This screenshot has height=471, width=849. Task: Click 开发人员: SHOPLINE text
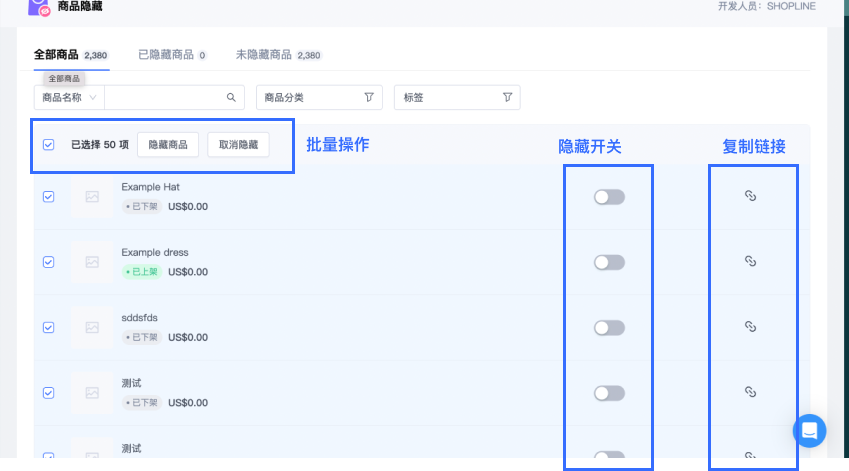(x=767, y=6)
